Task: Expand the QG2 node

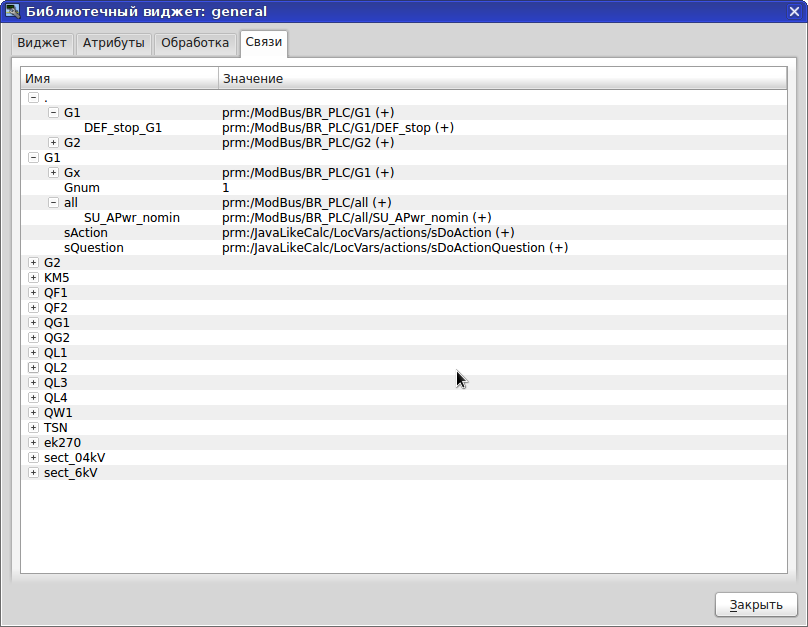Action: [33, 337]
